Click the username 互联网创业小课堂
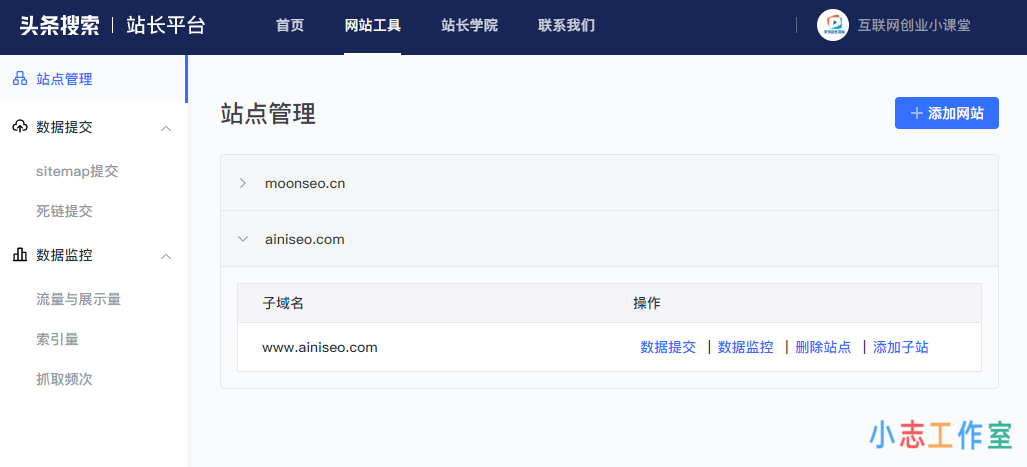Screen dimensions: 1027x467 coord(914,26)
